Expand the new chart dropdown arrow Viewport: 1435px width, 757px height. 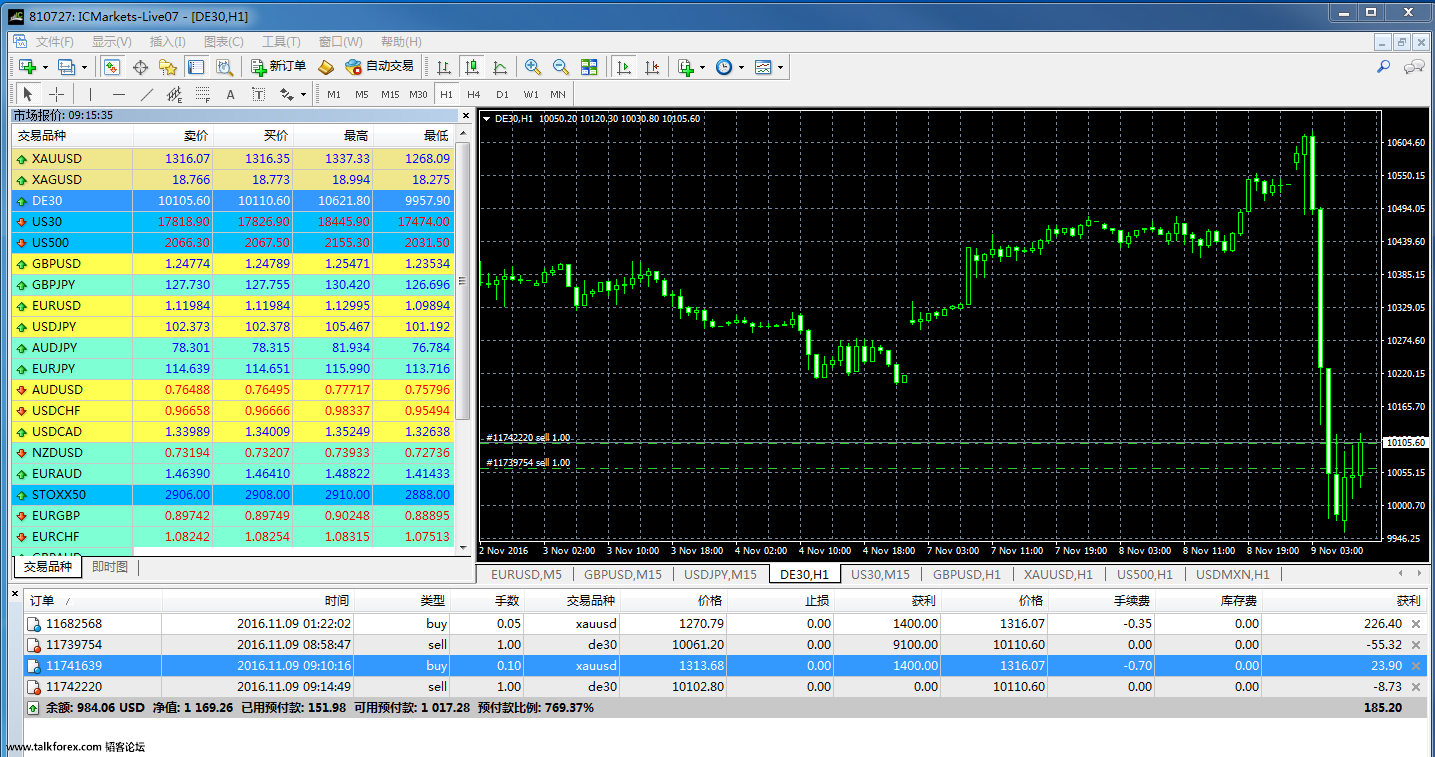[45, 68]
